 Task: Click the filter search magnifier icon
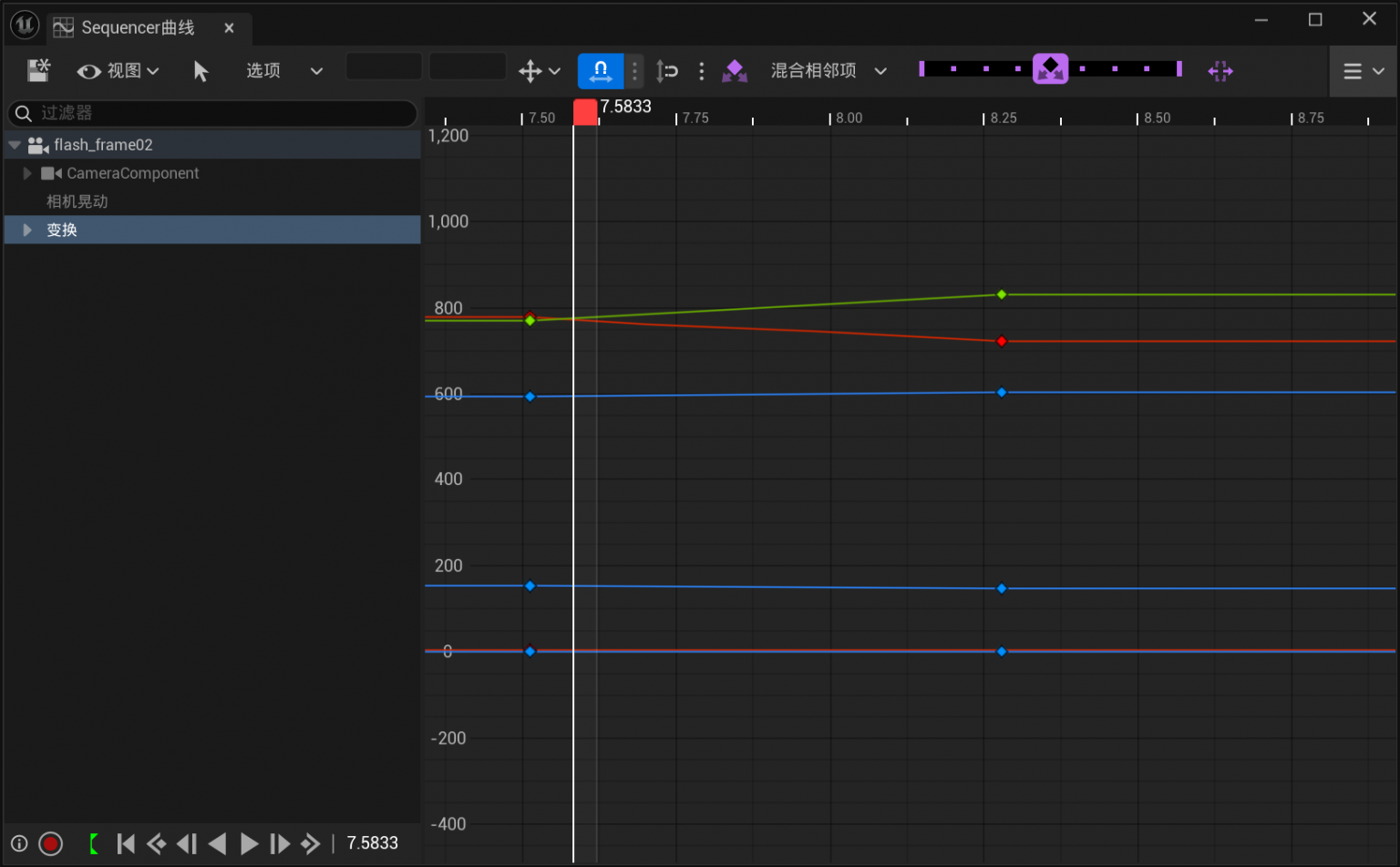pyautogui.click(x=23, y=113)
